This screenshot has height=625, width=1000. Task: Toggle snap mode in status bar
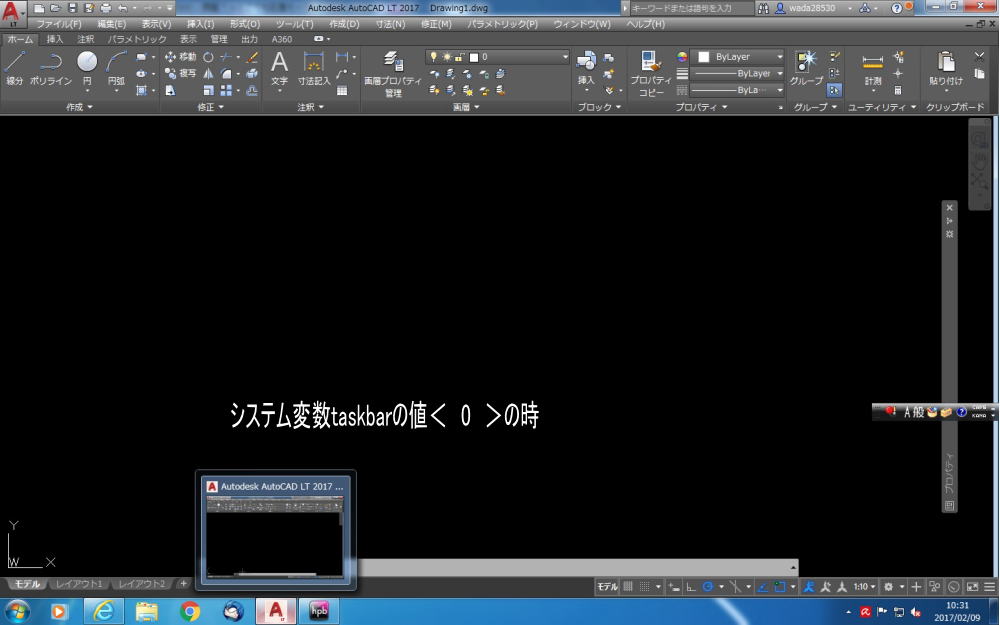pyautogui.click(x=645, y=587)
